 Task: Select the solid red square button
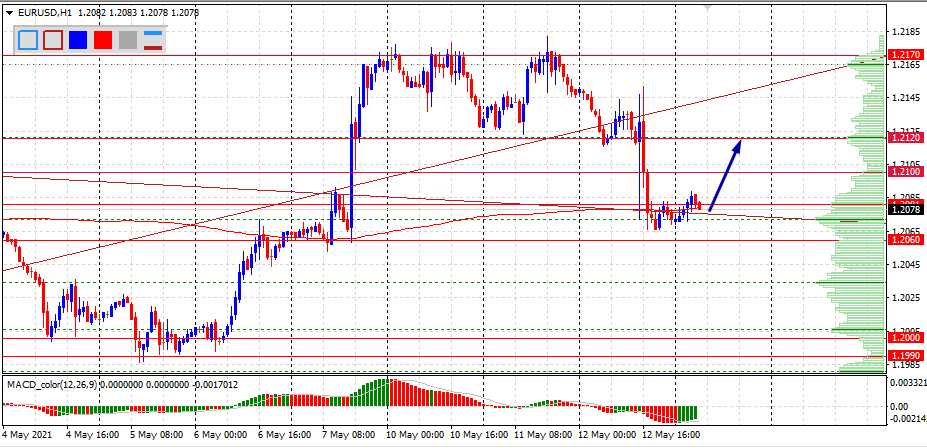tap(102, 40)
